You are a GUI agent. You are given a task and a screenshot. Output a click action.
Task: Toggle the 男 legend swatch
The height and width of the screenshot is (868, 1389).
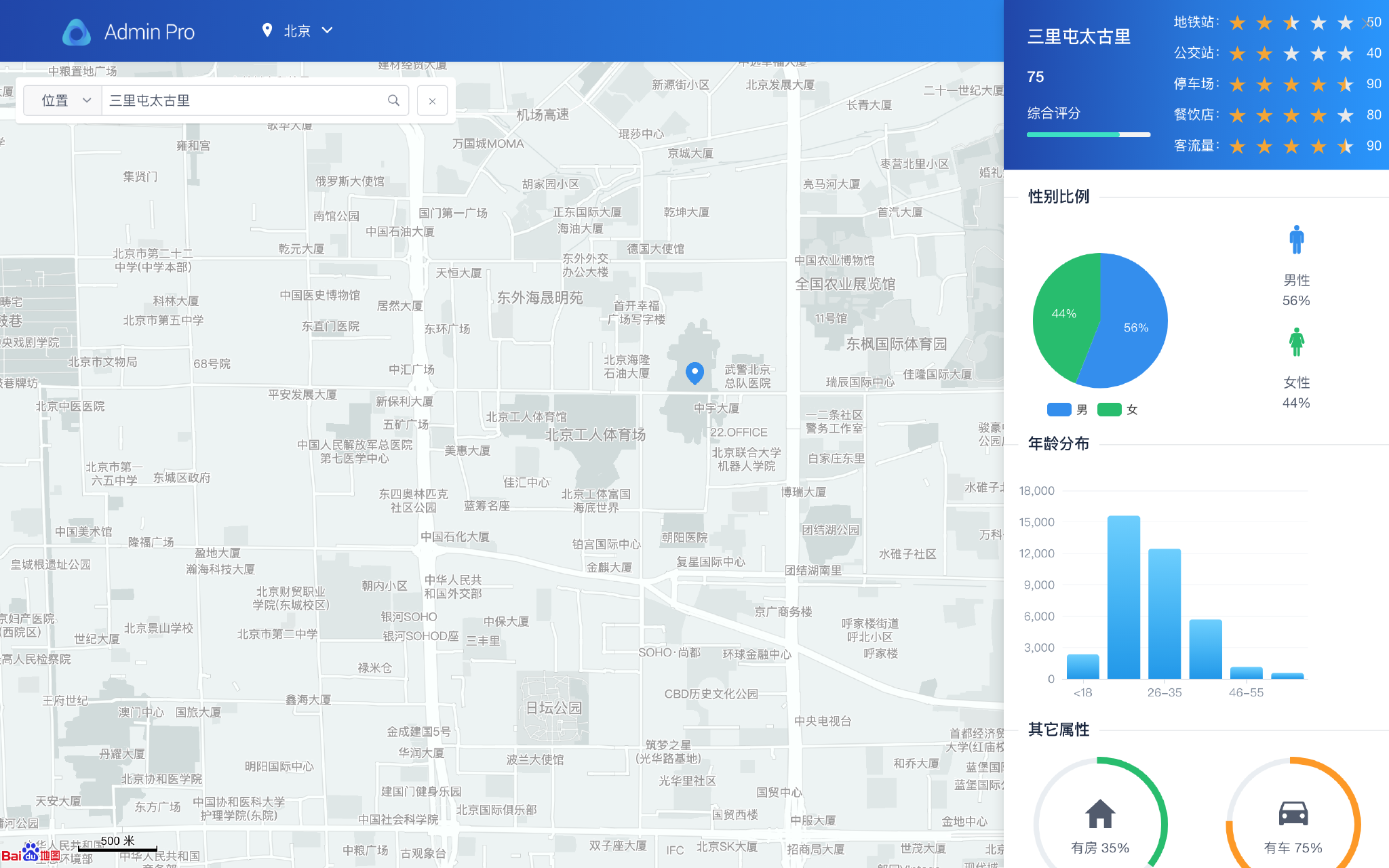coord(1059,410)
